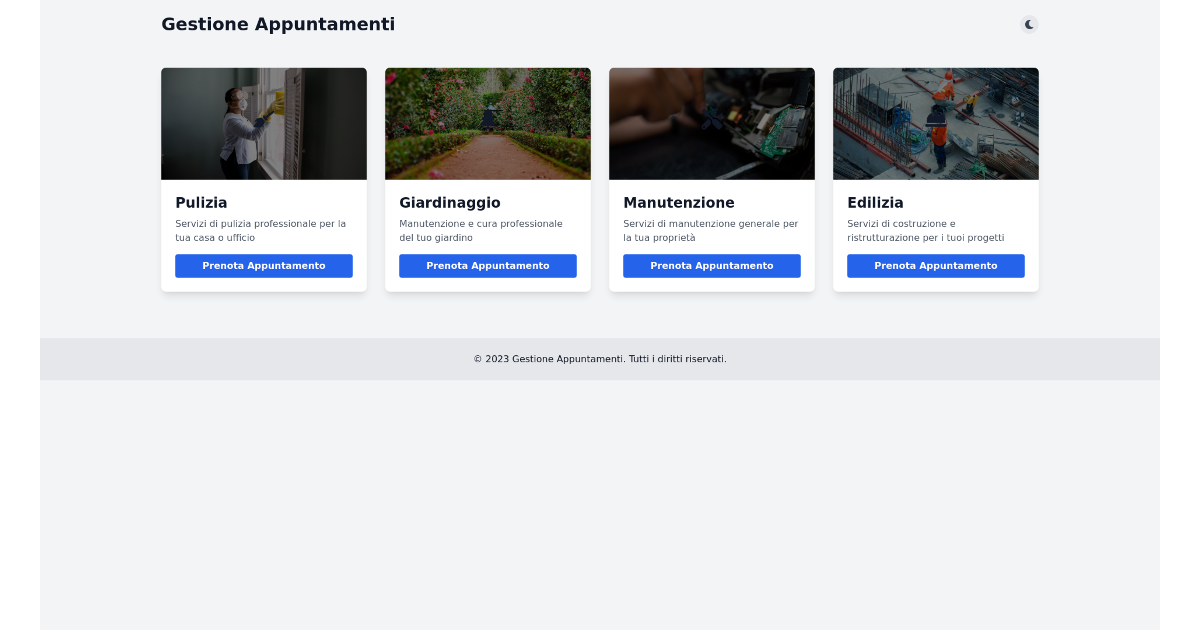The image size is (1200, 630).
Task: Select the Pulizia service description text
Action: point(263,230)
